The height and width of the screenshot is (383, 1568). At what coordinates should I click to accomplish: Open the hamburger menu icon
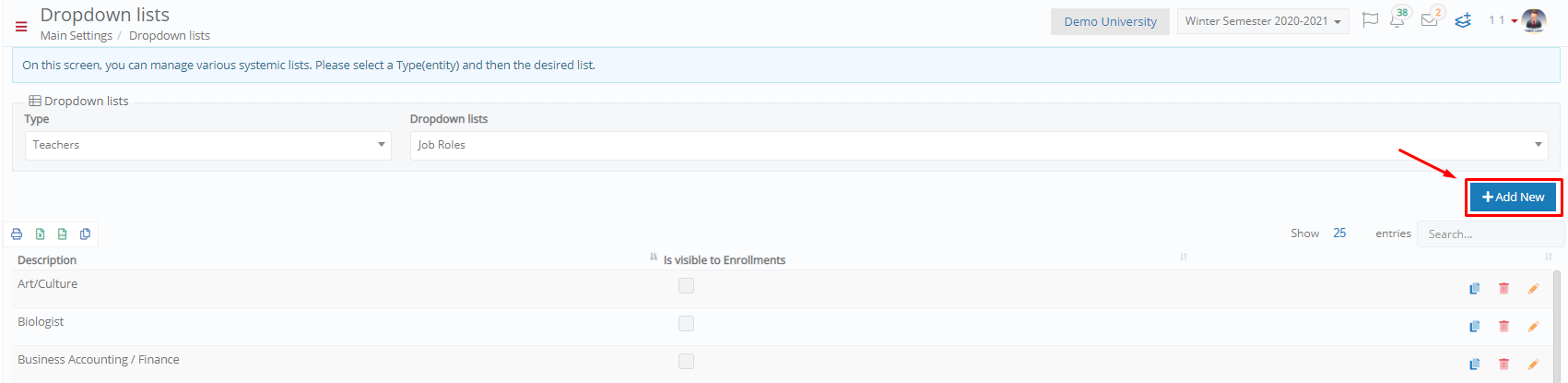[x=21, y=27]
